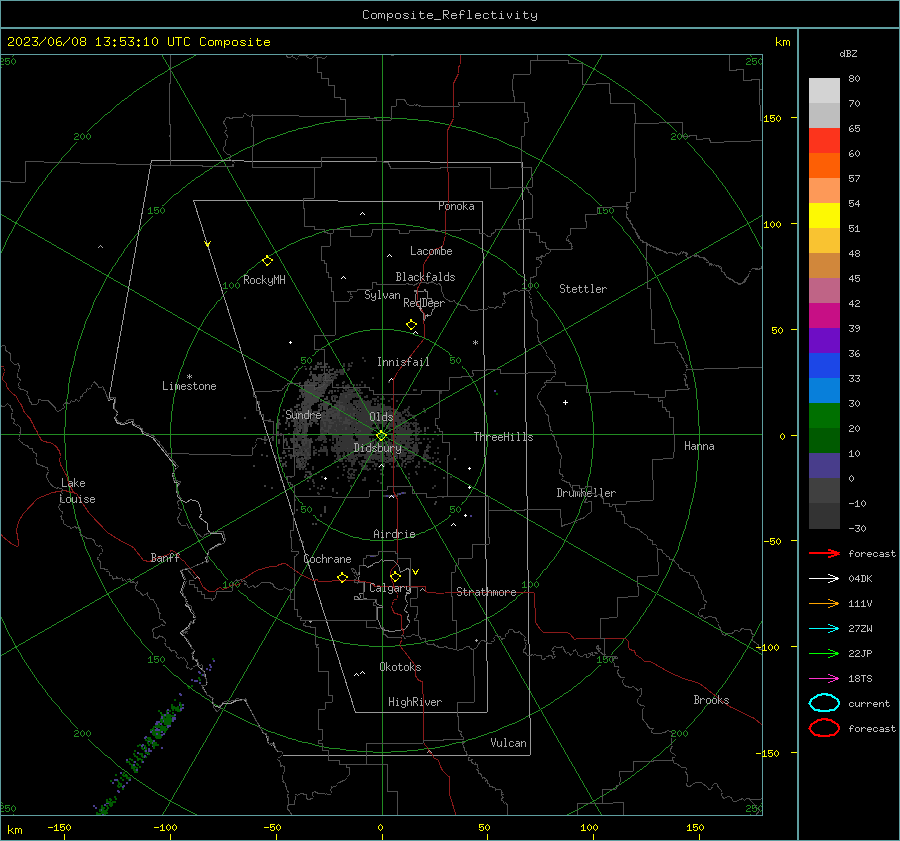Viewport: 900px width, 841px height.
Task: Click the yellow diamond marker near Cochrane
Action: click(343, 577)
